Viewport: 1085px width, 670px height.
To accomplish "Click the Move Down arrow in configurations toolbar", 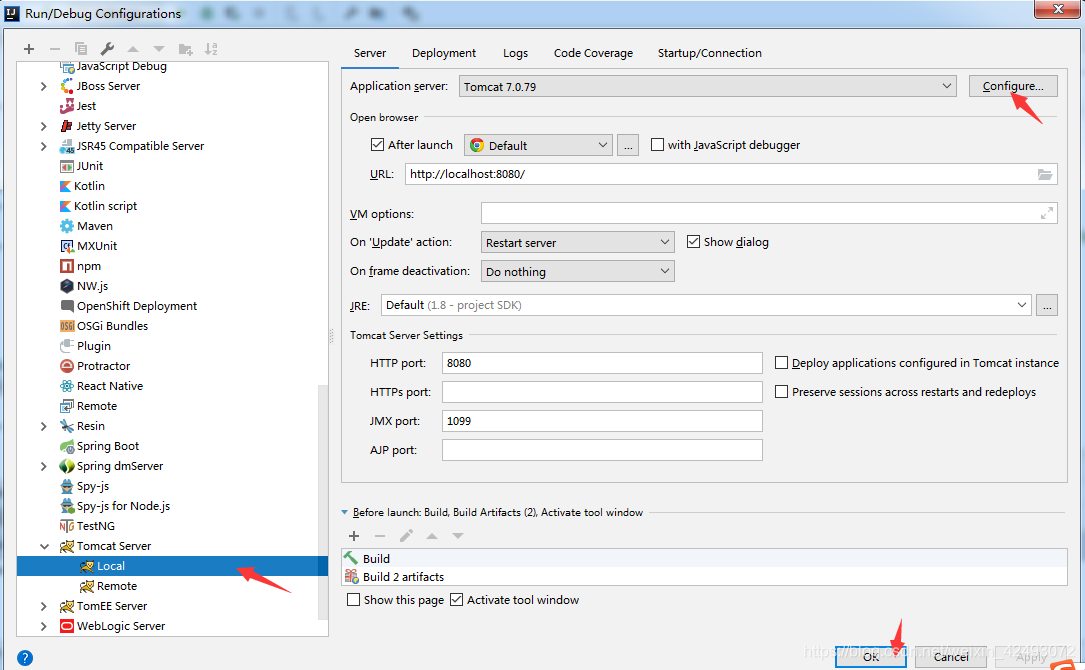I will 159,49.
